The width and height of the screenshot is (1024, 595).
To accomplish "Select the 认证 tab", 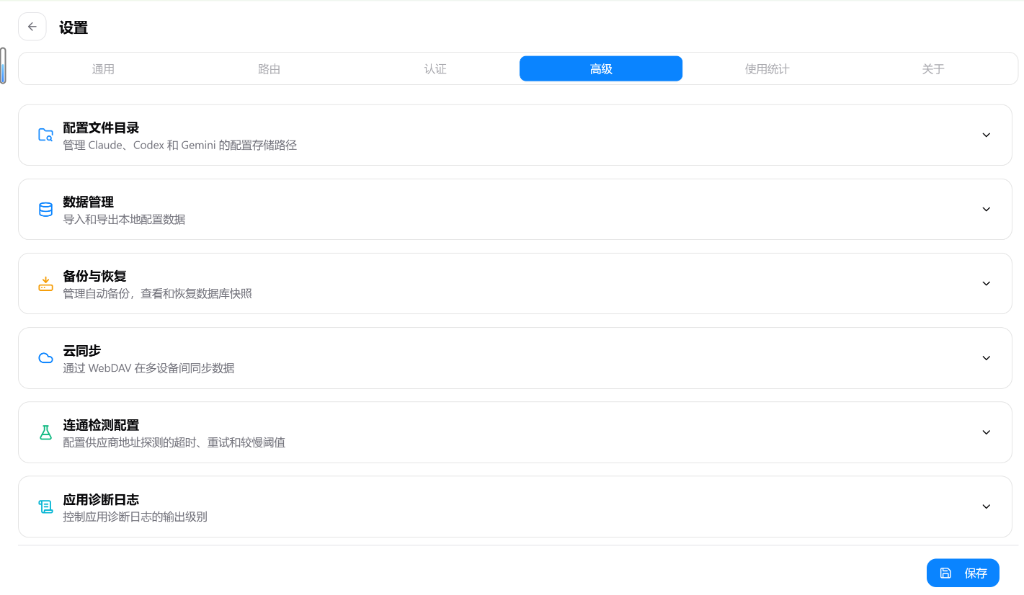I will [x=435, y=69].
